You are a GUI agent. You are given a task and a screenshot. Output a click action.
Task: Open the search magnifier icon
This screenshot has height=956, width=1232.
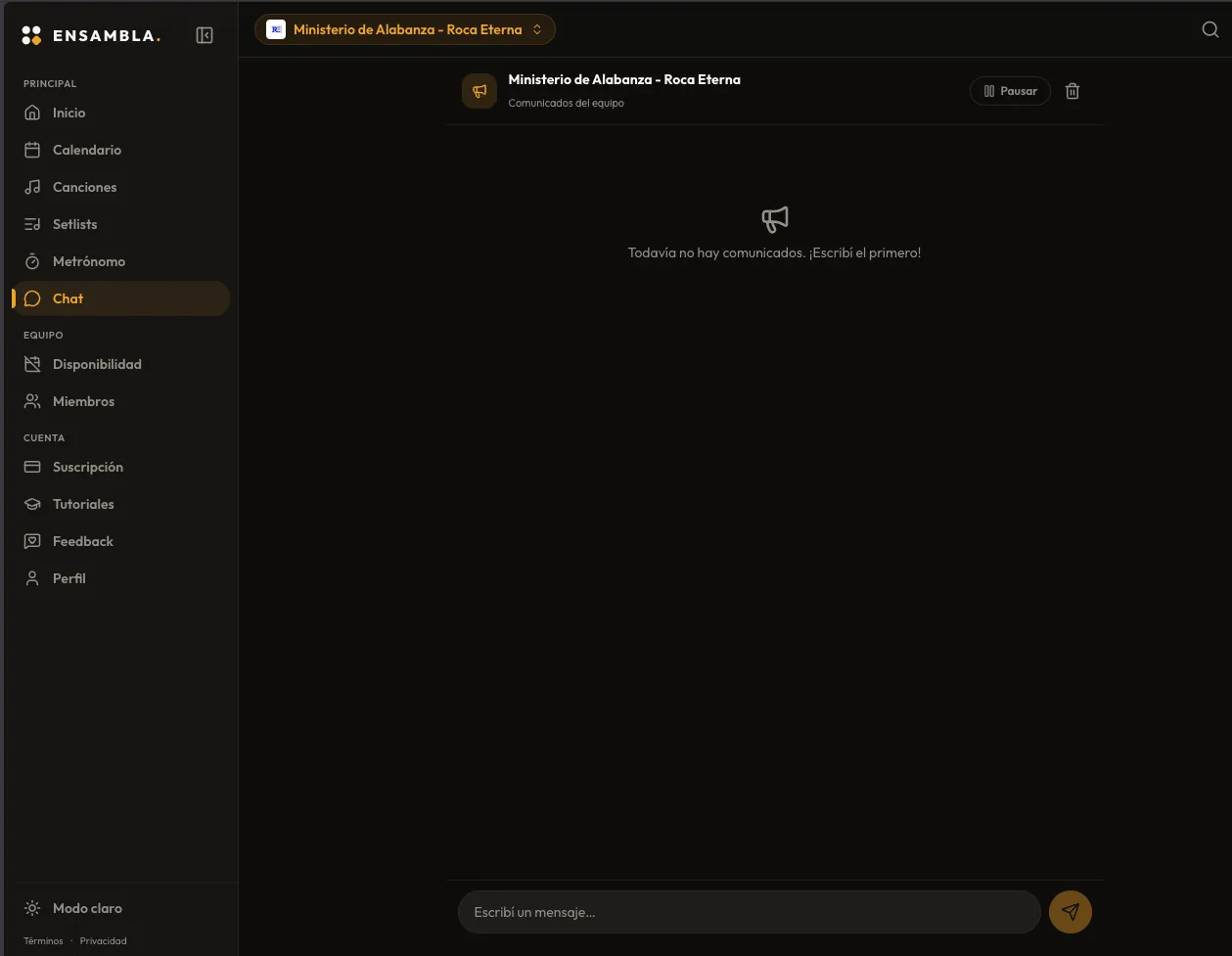pyautogui.click(x=1210, y=29)
